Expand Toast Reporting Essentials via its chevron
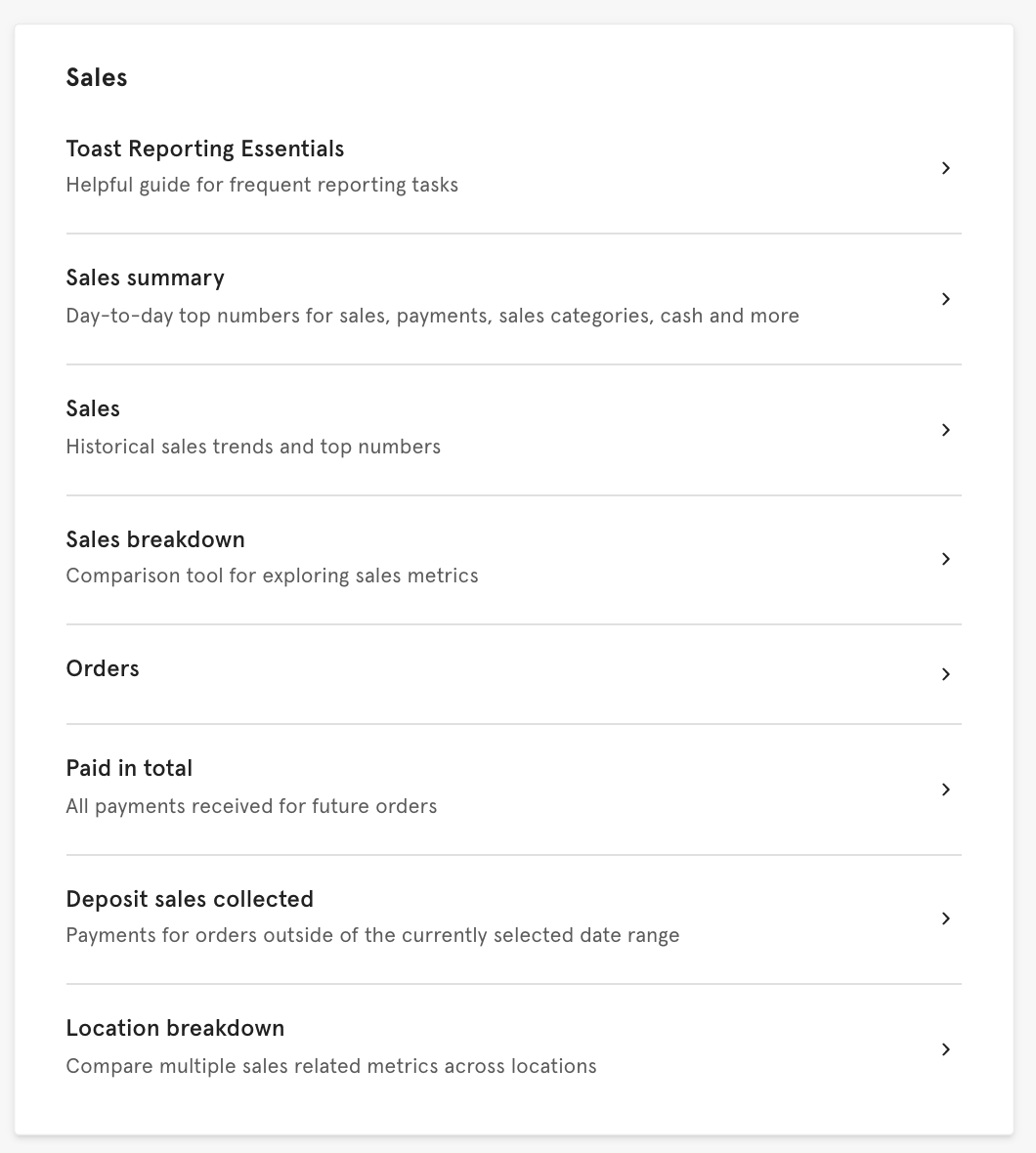Viewport: 1036px width, 1153px height. [x=945, y=168]
